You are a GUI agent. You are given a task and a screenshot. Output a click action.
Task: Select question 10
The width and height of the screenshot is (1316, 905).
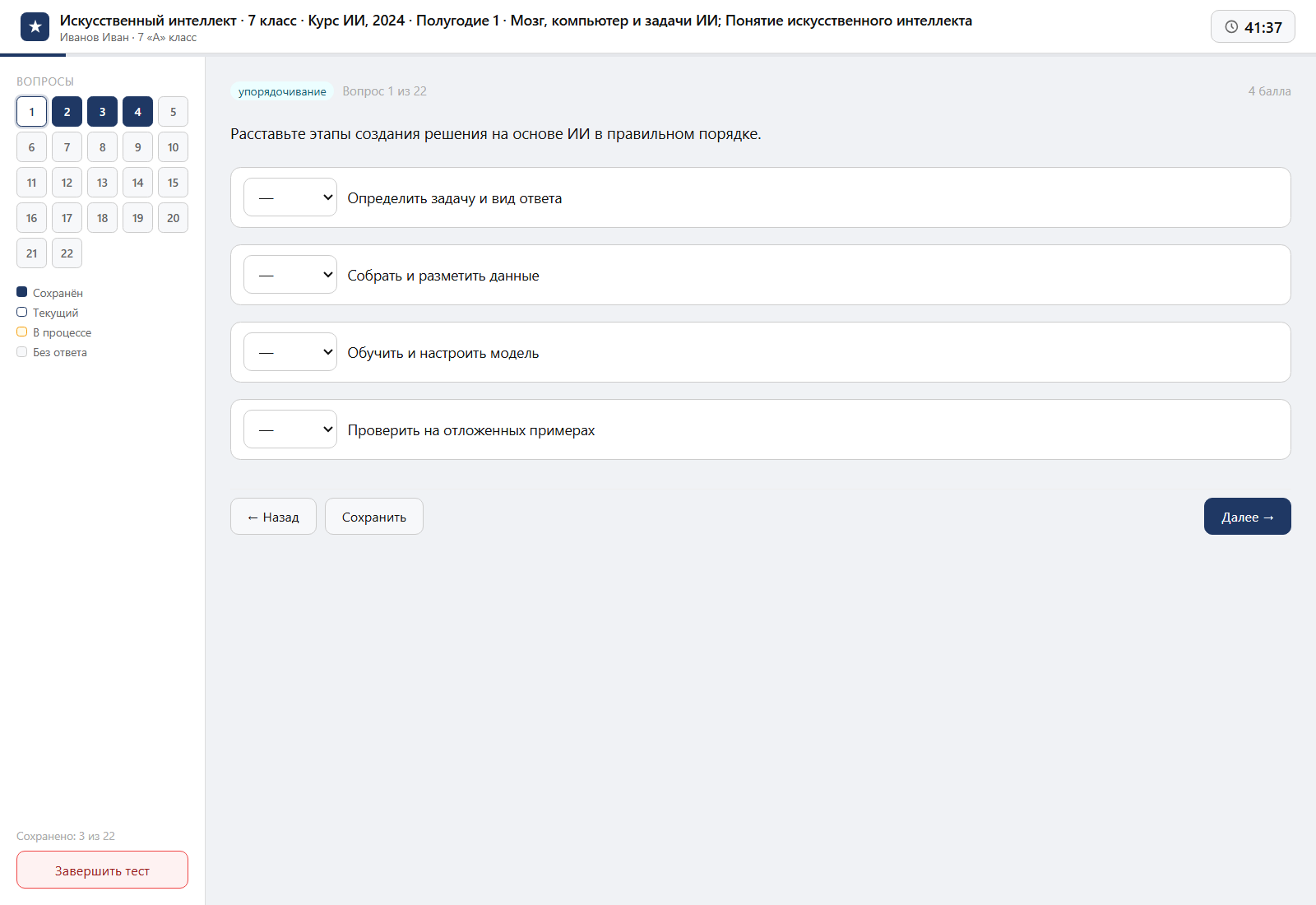pyautogui.click(x=173, y=147)
